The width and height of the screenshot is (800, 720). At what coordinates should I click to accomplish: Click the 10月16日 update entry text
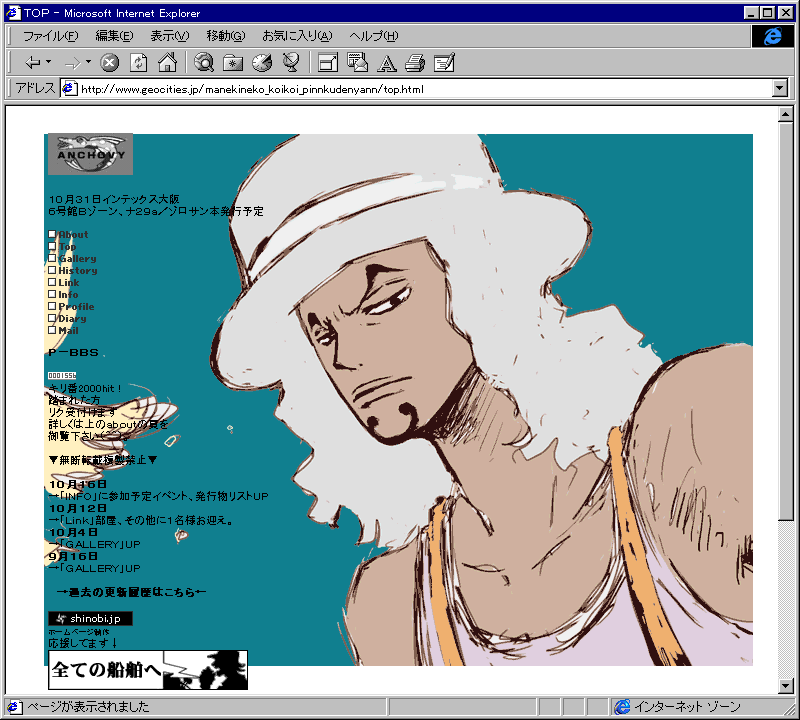pyautogui.click(x=78, y=484)
